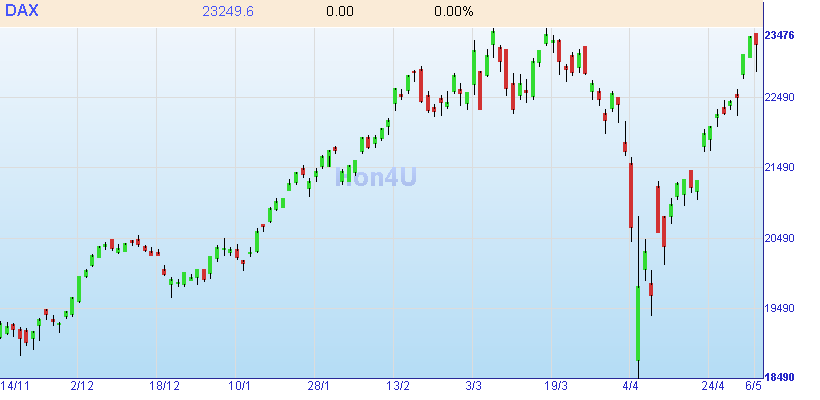
Task: Click the 18/12 date label
Action: pyautogui.click(x=164, y=386)
